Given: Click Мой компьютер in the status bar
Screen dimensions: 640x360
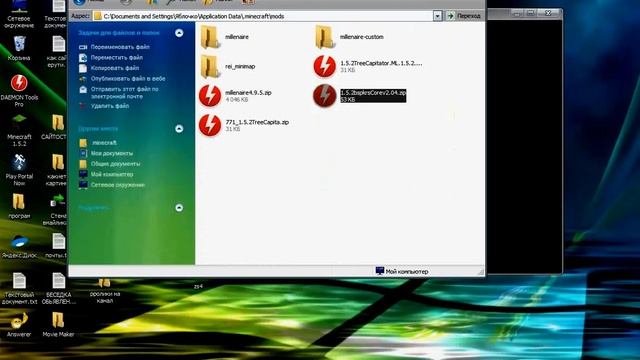Looking at the screenshot, I should [x=402, y=271].
